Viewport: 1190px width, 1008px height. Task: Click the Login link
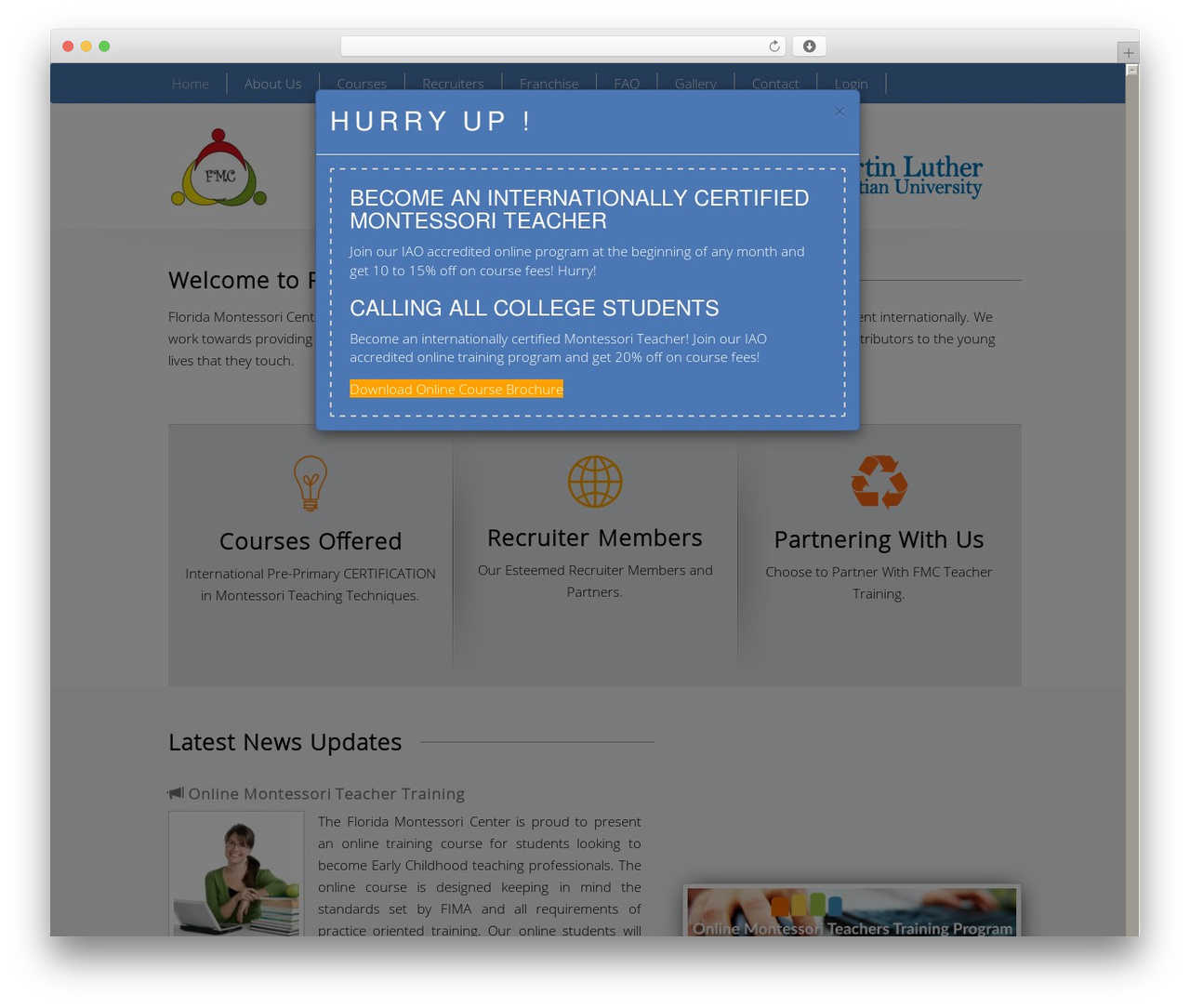click(x=851, y=84)
